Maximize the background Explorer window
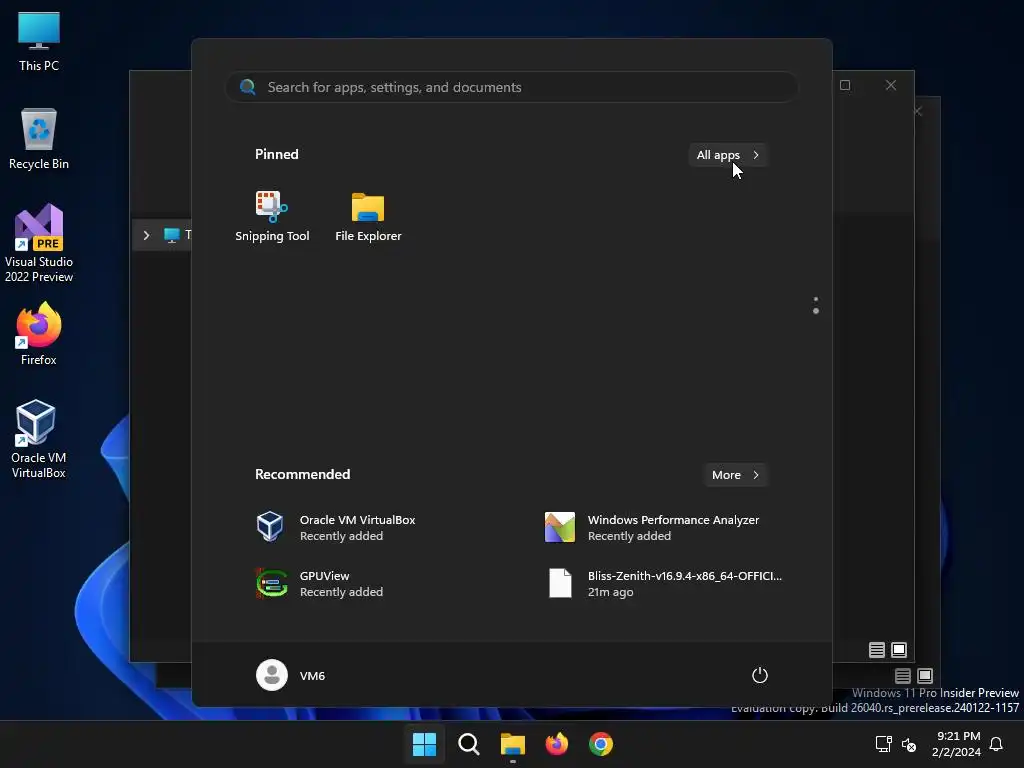The height and width of the screenshot is (768, 1024). [x=845, y=86]
